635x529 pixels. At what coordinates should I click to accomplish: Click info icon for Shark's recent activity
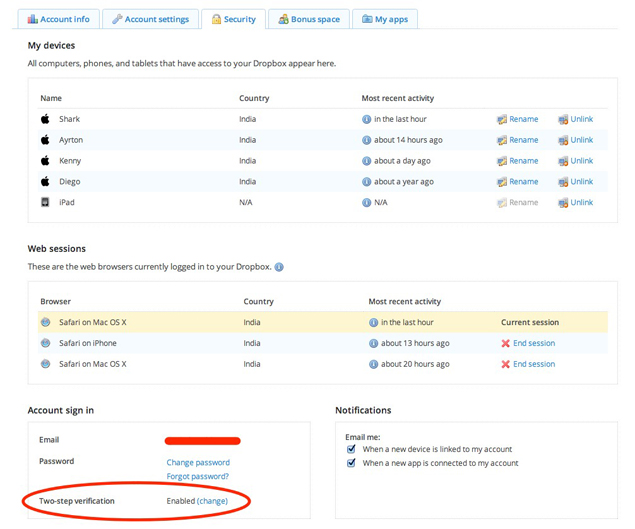tap(367, 119)
